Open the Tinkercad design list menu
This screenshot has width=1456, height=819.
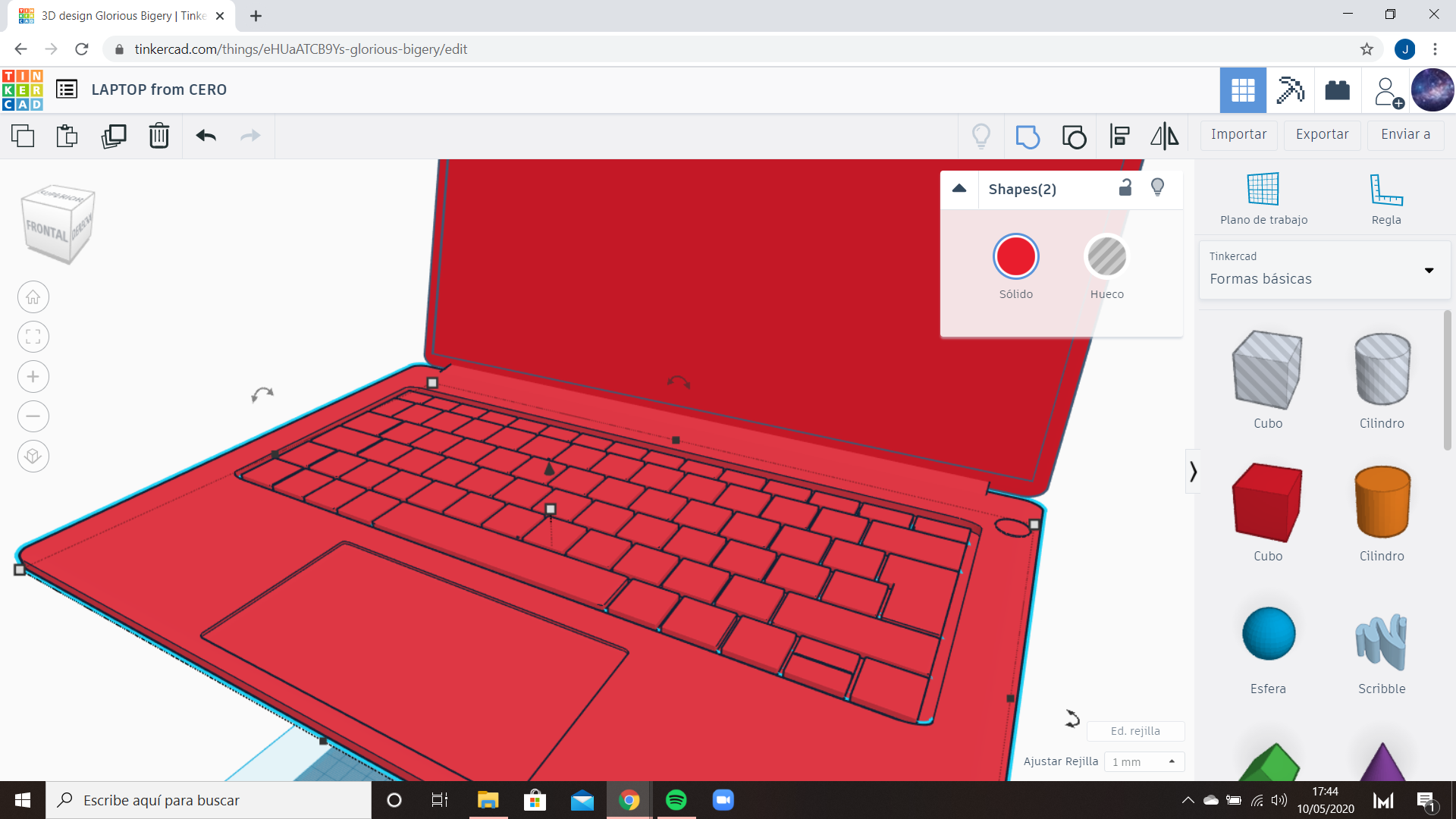point(67,89)
